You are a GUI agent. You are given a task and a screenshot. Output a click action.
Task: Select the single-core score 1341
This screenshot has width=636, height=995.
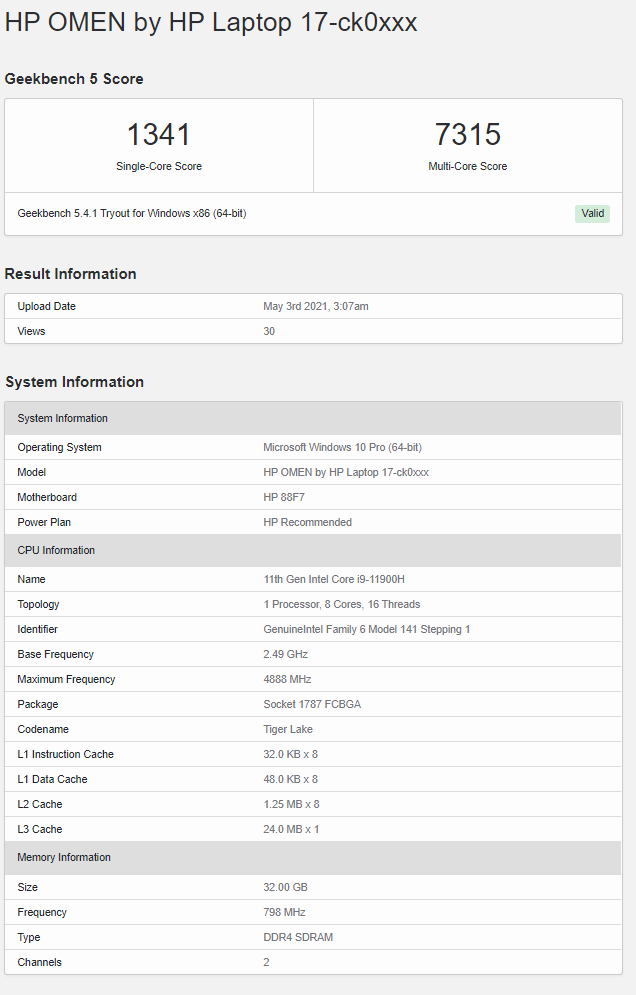pyautogui.click(x=159, y=135)
